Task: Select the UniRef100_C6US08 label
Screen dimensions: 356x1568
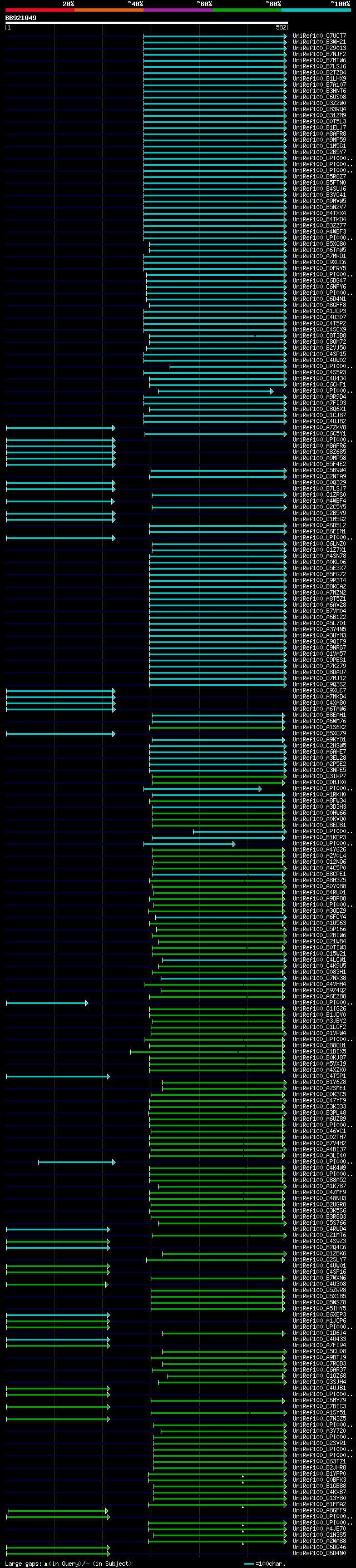Action: [319, 97]
